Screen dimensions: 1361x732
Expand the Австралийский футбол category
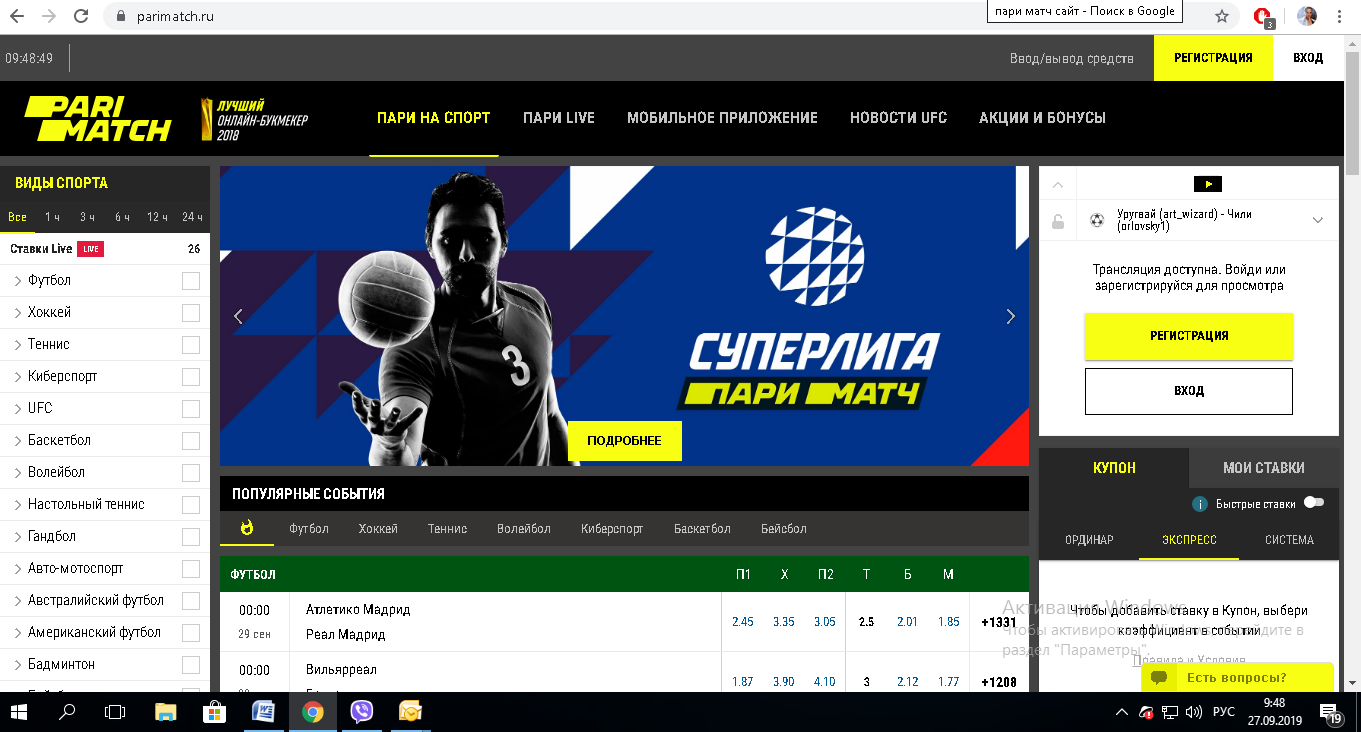(18, 601)
